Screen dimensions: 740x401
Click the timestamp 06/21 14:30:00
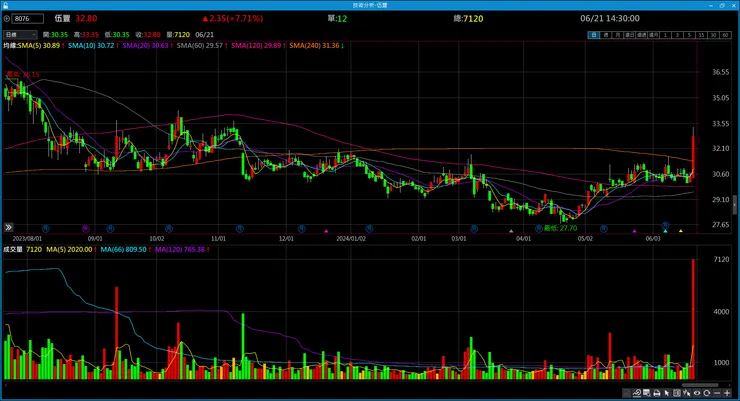(x=610, y=18)
